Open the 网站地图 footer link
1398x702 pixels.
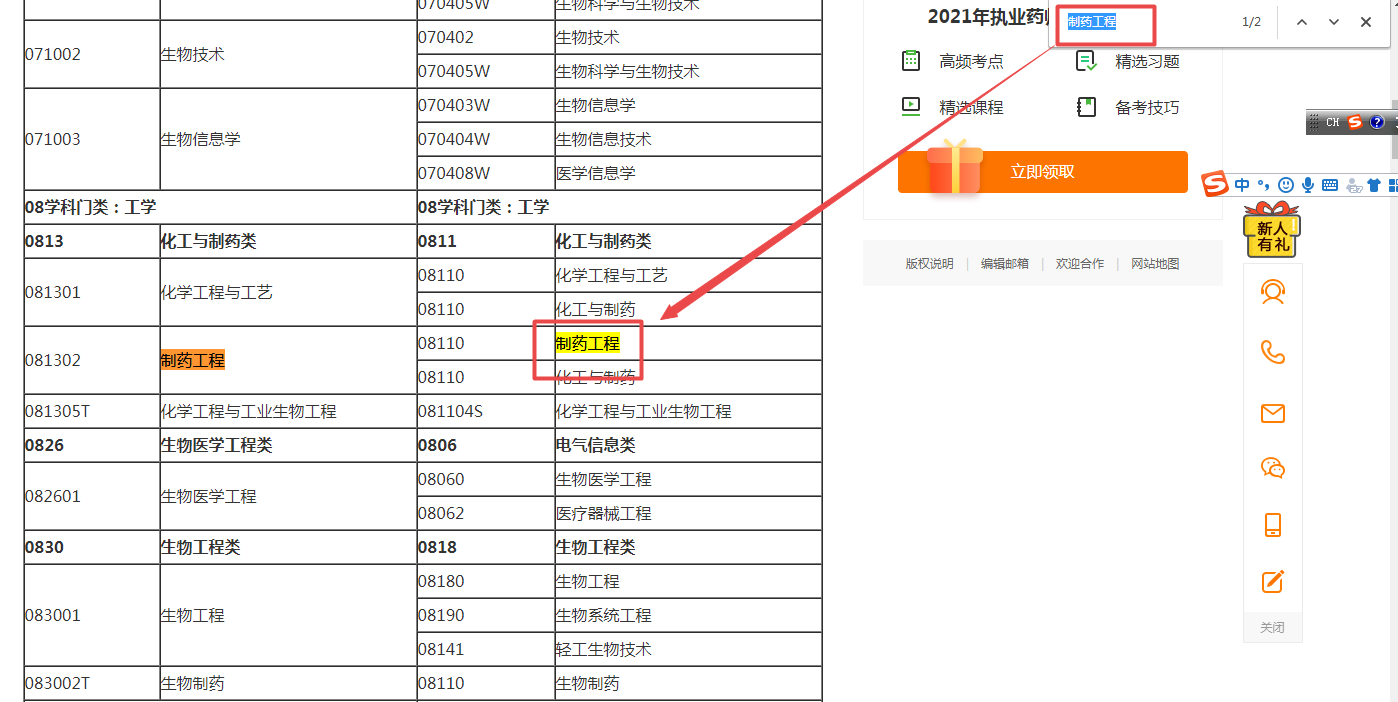[x=1155, y=264]
